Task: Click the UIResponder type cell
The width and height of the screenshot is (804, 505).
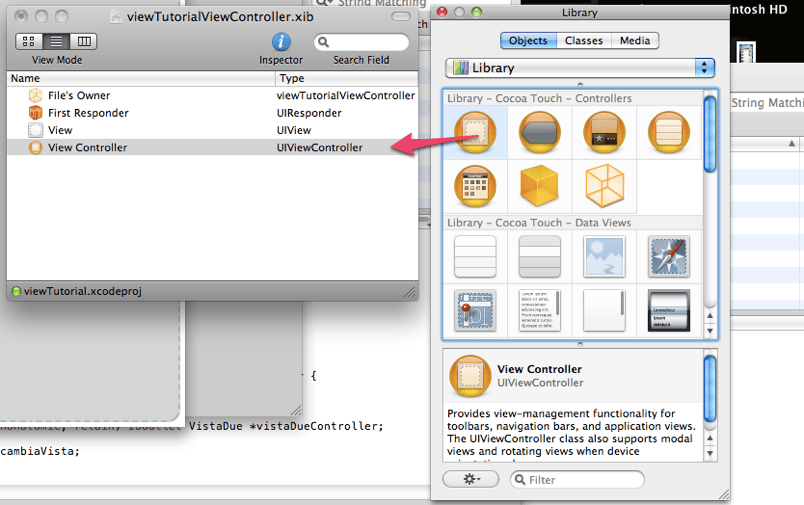Action: tap(309, 113)
